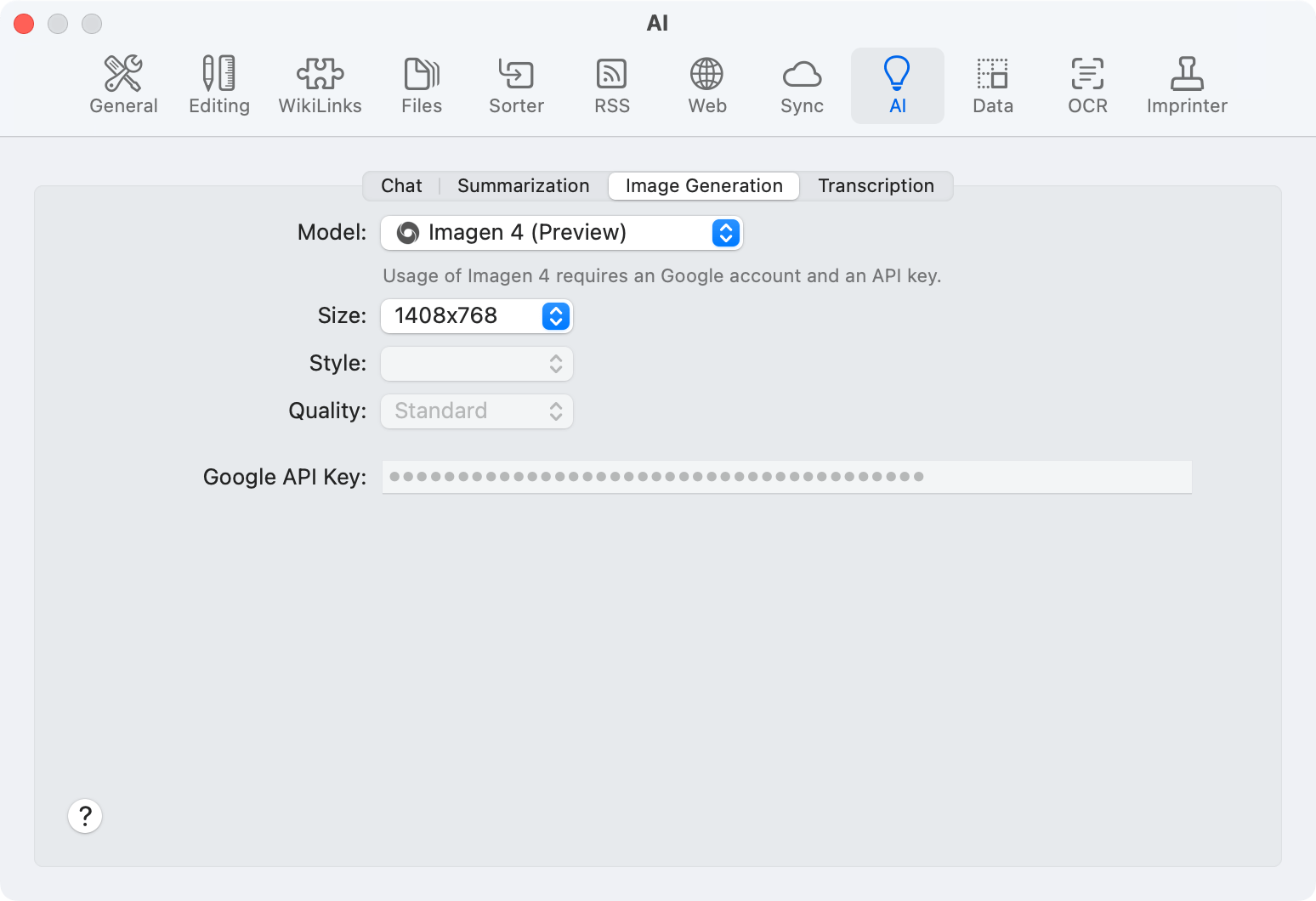Image resolution: width=1316 pixels, height=901 pixels.
Task: Click into the Google API Key field
Action: [x=786, y=477]
